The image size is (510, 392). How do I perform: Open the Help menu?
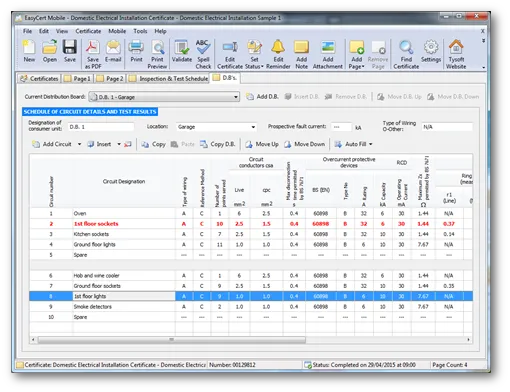[x=160, y=31]
